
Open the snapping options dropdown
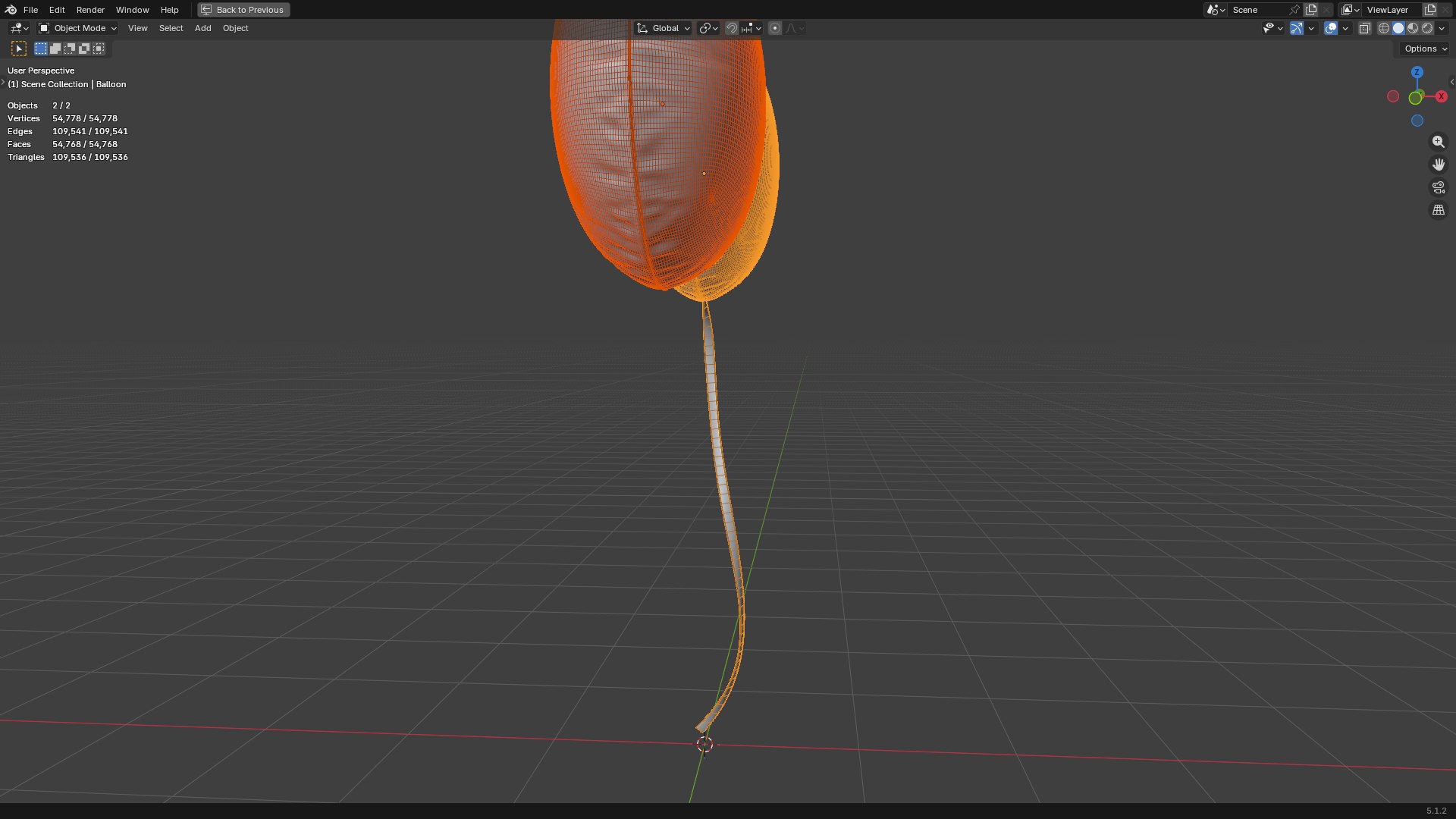(752, 28)
